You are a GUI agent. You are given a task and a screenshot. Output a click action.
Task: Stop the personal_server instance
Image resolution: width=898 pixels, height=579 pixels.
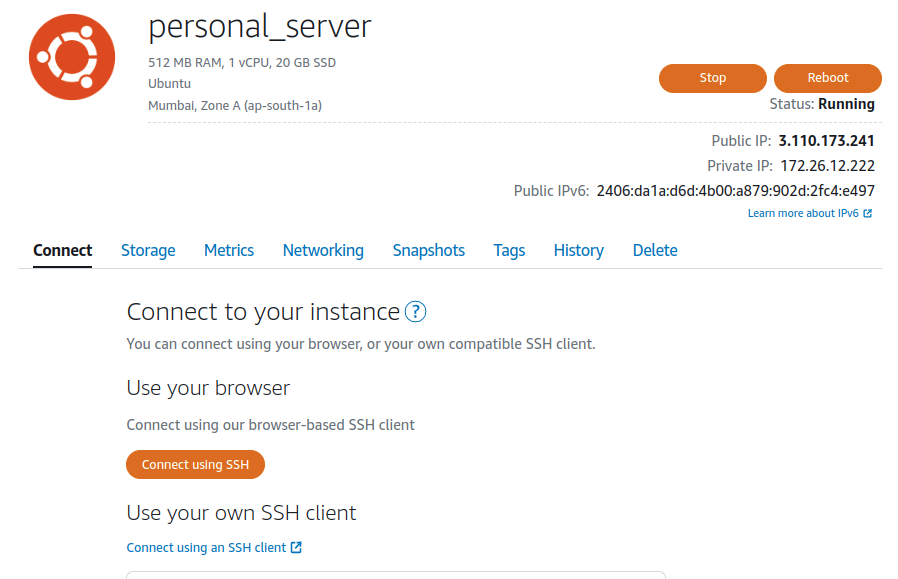[x=712, y=78]
